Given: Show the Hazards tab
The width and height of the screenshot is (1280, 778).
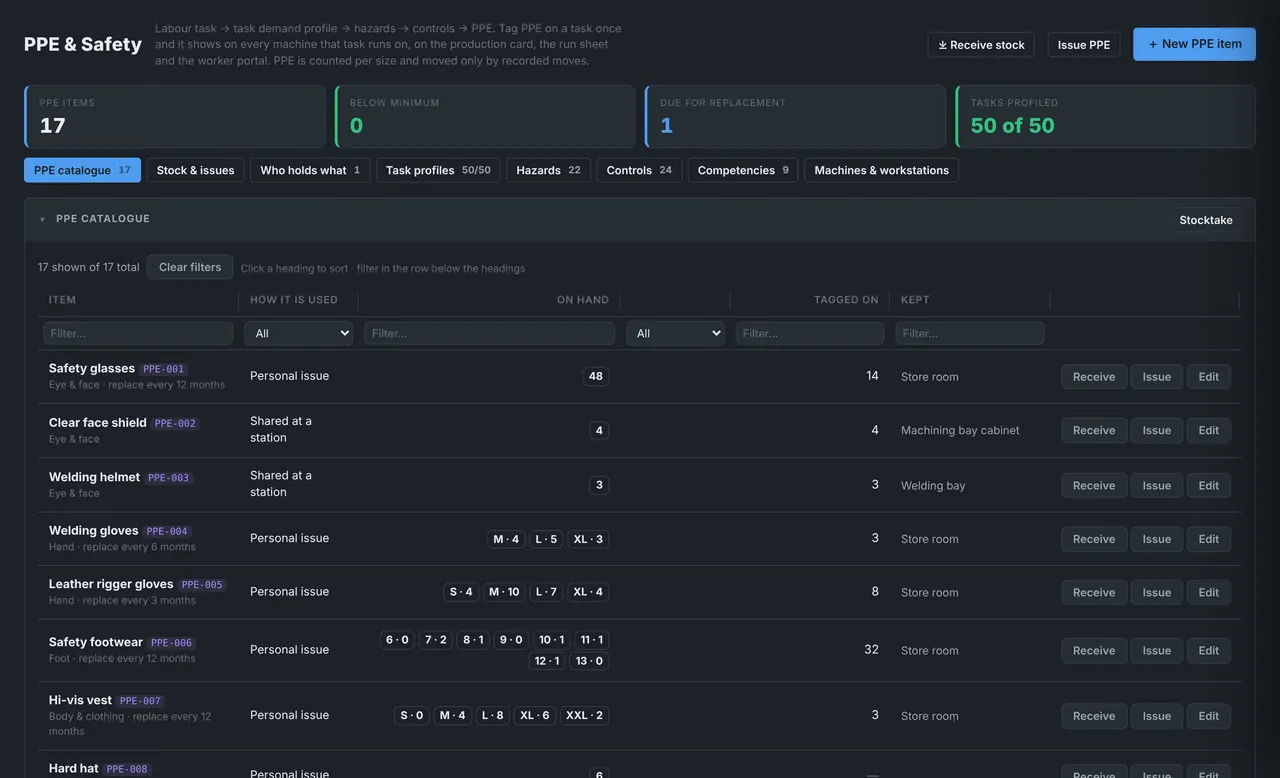Looking at the screenshot, I should [548, 170].
